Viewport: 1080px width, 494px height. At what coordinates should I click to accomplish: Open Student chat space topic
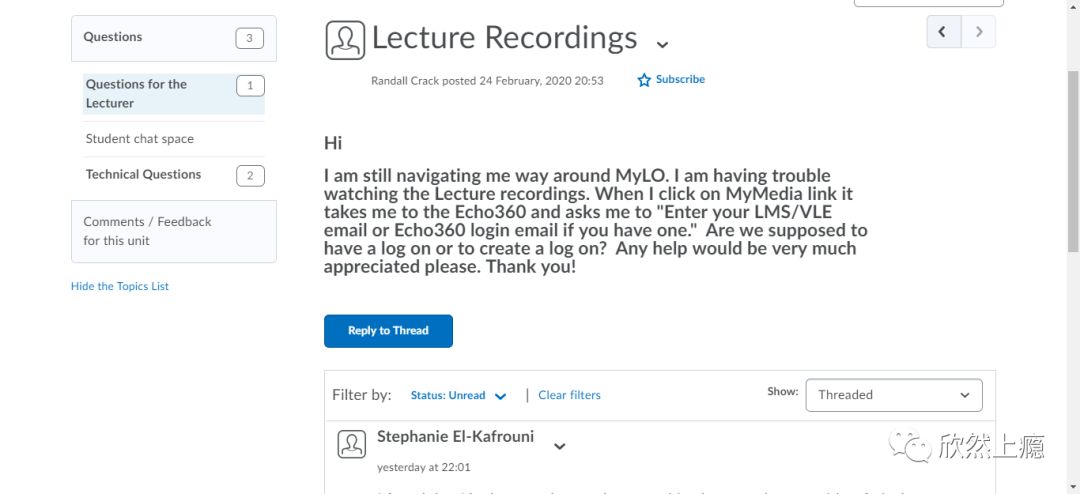(140, 138)
